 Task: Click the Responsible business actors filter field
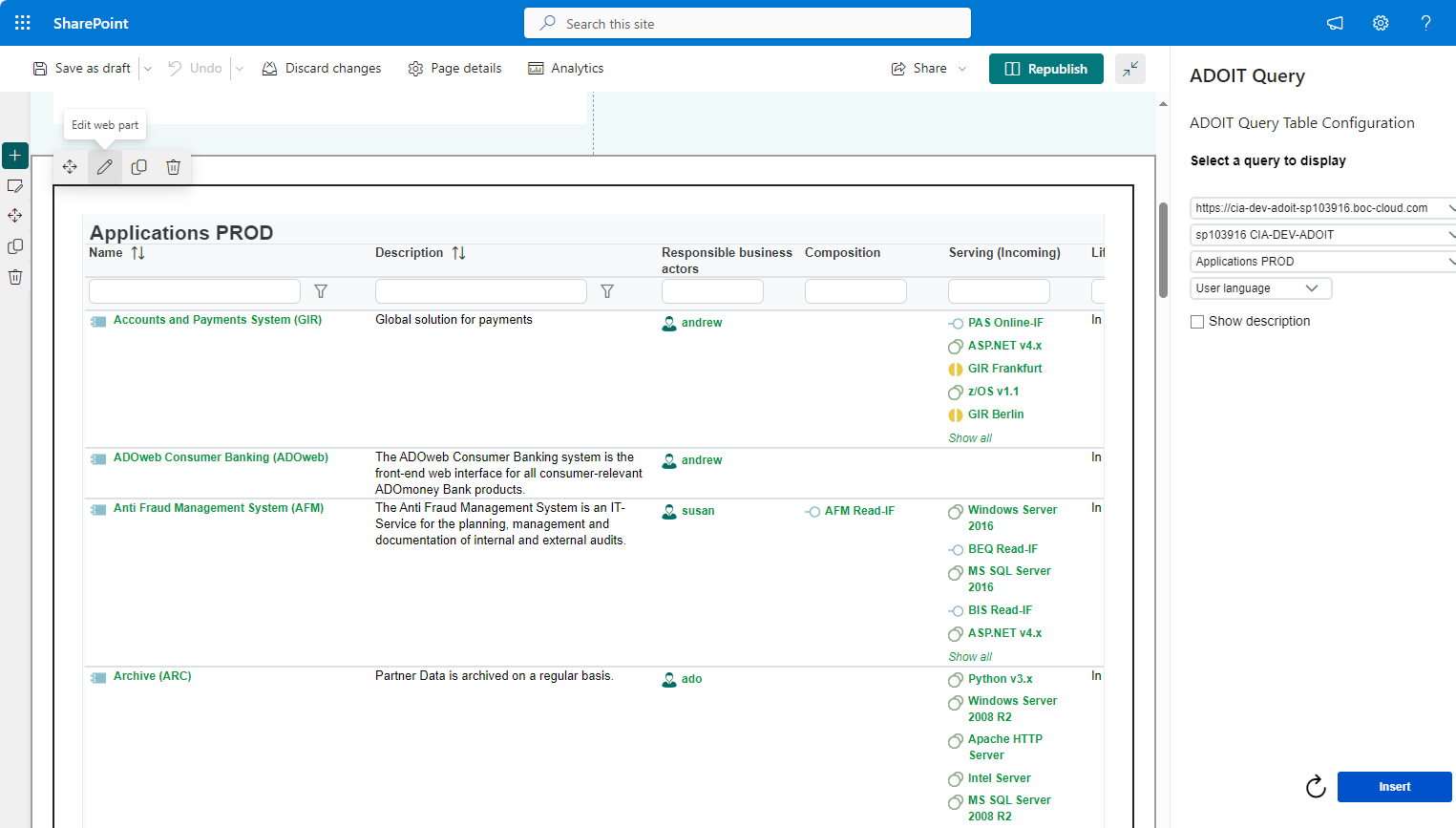712,291
